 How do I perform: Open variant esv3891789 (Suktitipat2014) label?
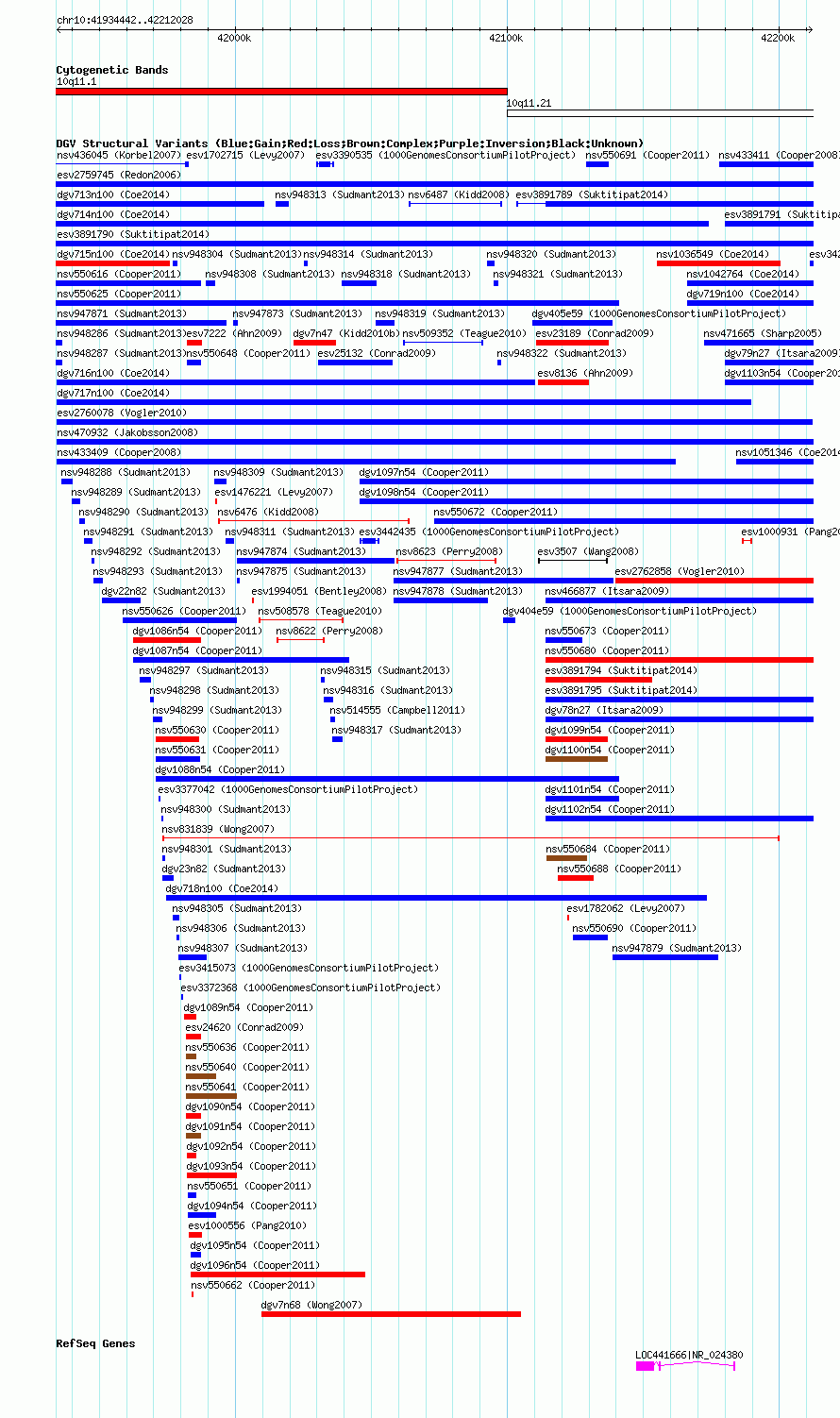(592, 194)
